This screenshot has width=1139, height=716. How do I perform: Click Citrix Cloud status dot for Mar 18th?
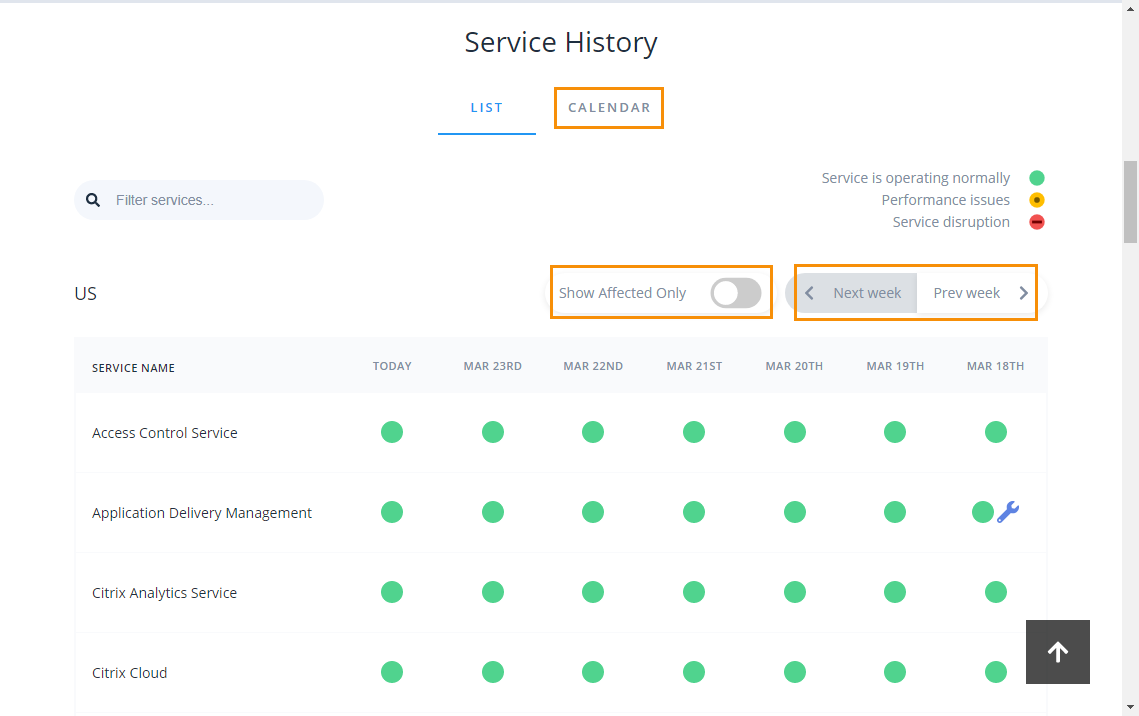996,672
